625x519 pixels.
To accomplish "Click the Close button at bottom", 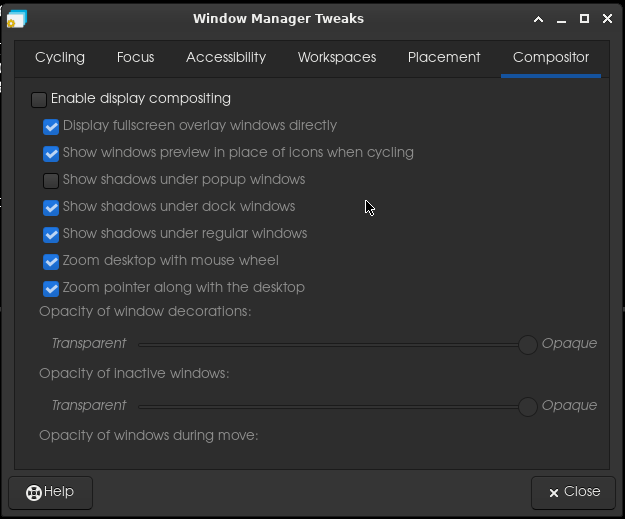I will (x=574, y=493).
